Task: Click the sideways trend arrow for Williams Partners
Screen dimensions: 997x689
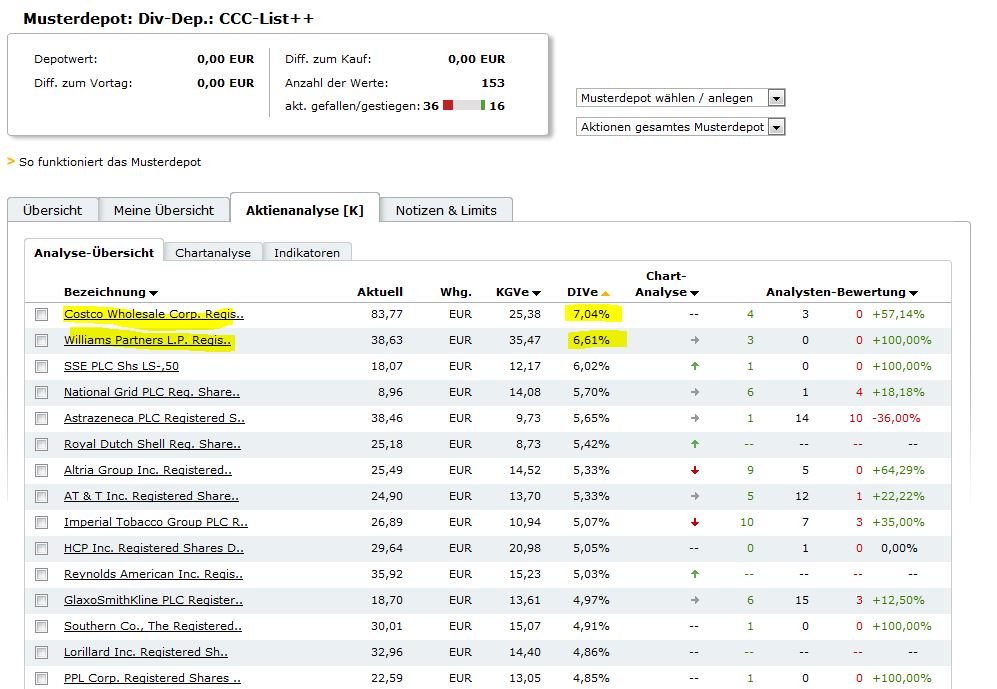Action: tap(695, 340)
